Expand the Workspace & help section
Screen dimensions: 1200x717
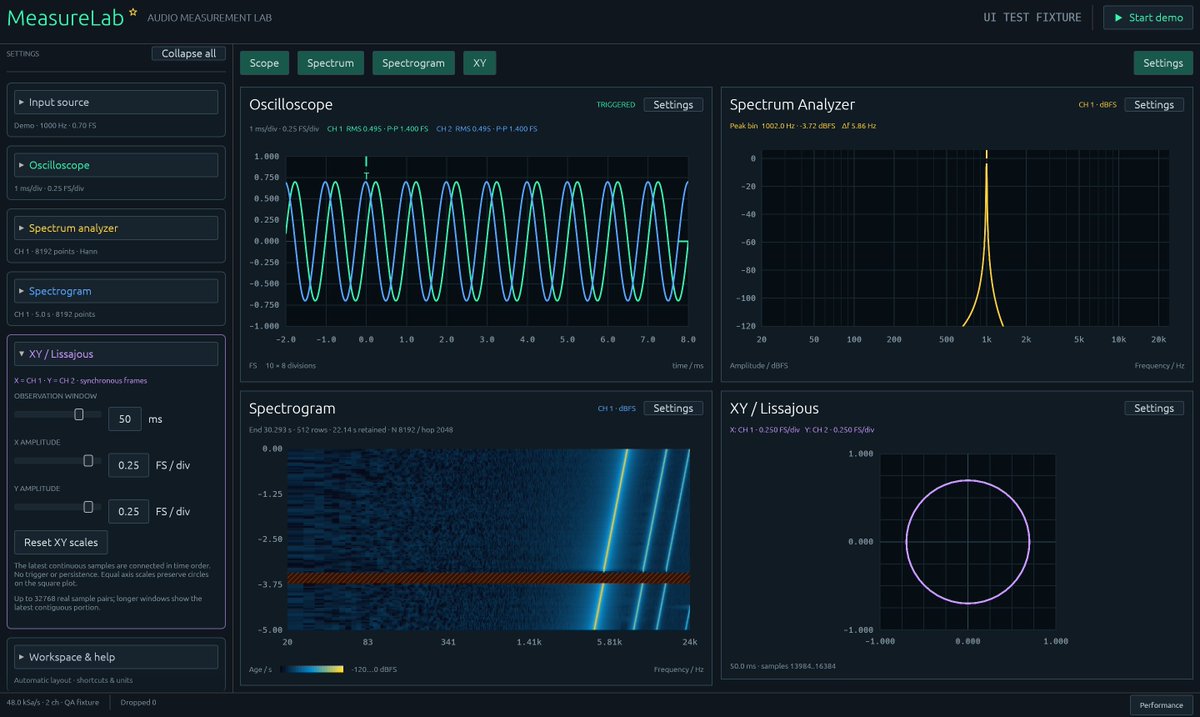click(x=116, y=657)
